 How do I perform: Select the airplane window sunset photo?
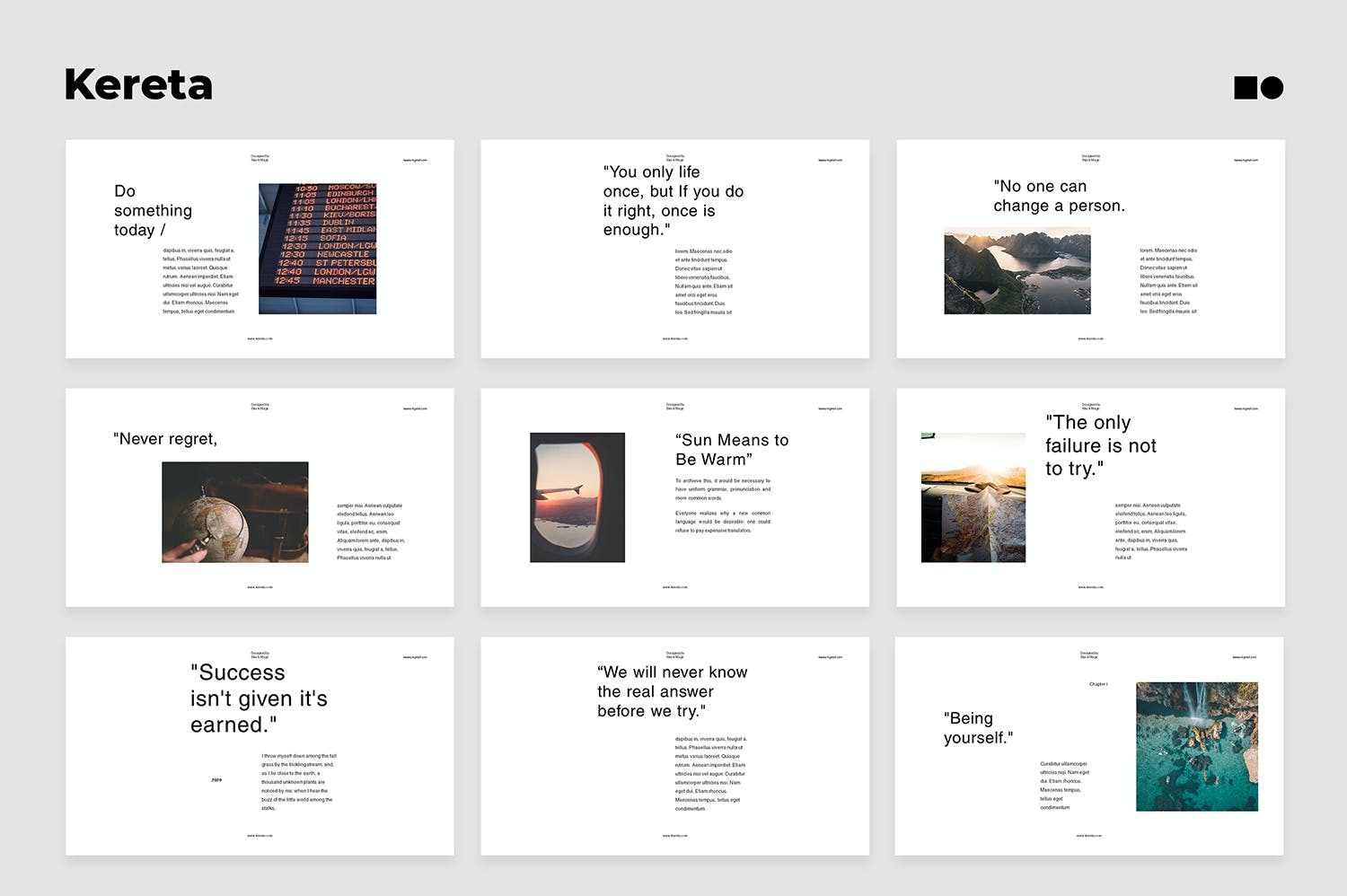[577, 497]
